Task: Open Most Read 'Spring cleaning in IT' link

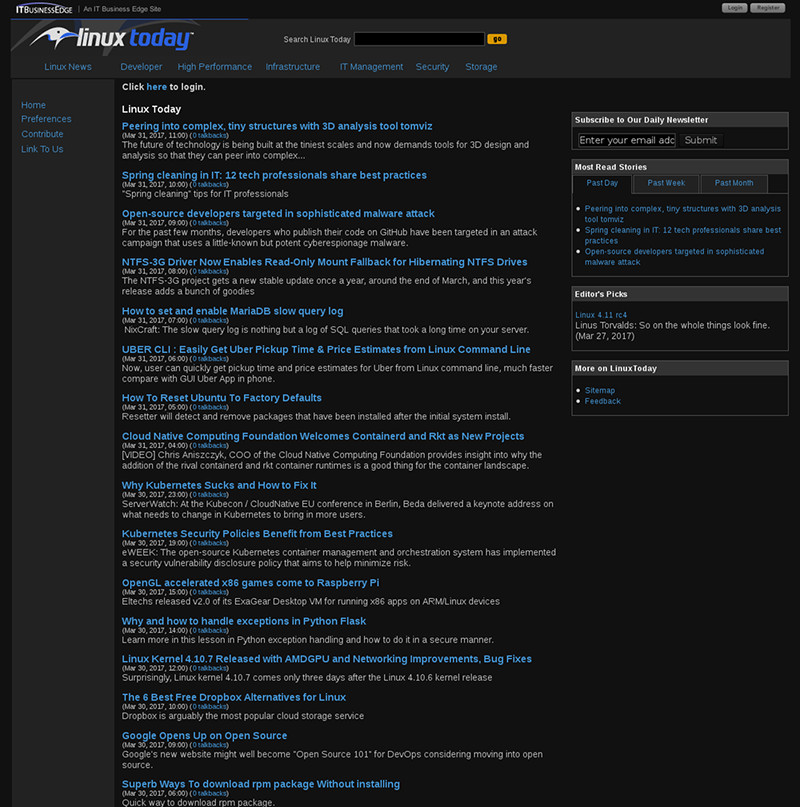Action: pyautogui.click(x=683, y=235)
